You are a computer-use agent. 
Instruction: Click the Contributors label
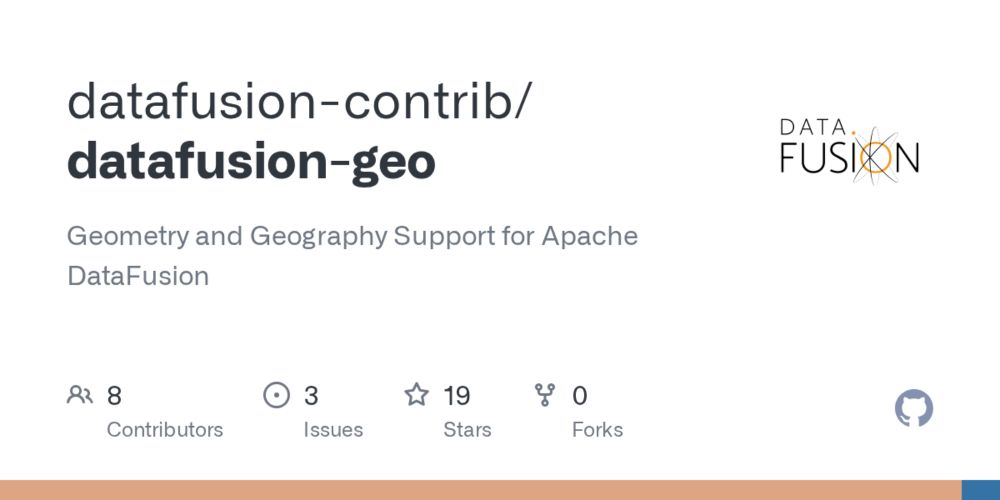(165, 430)
